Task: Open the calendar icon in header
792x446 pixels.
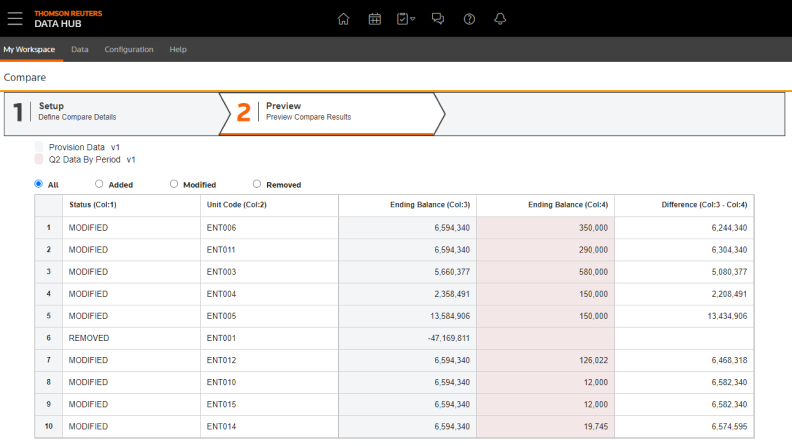Action: (x=374, y=19)
